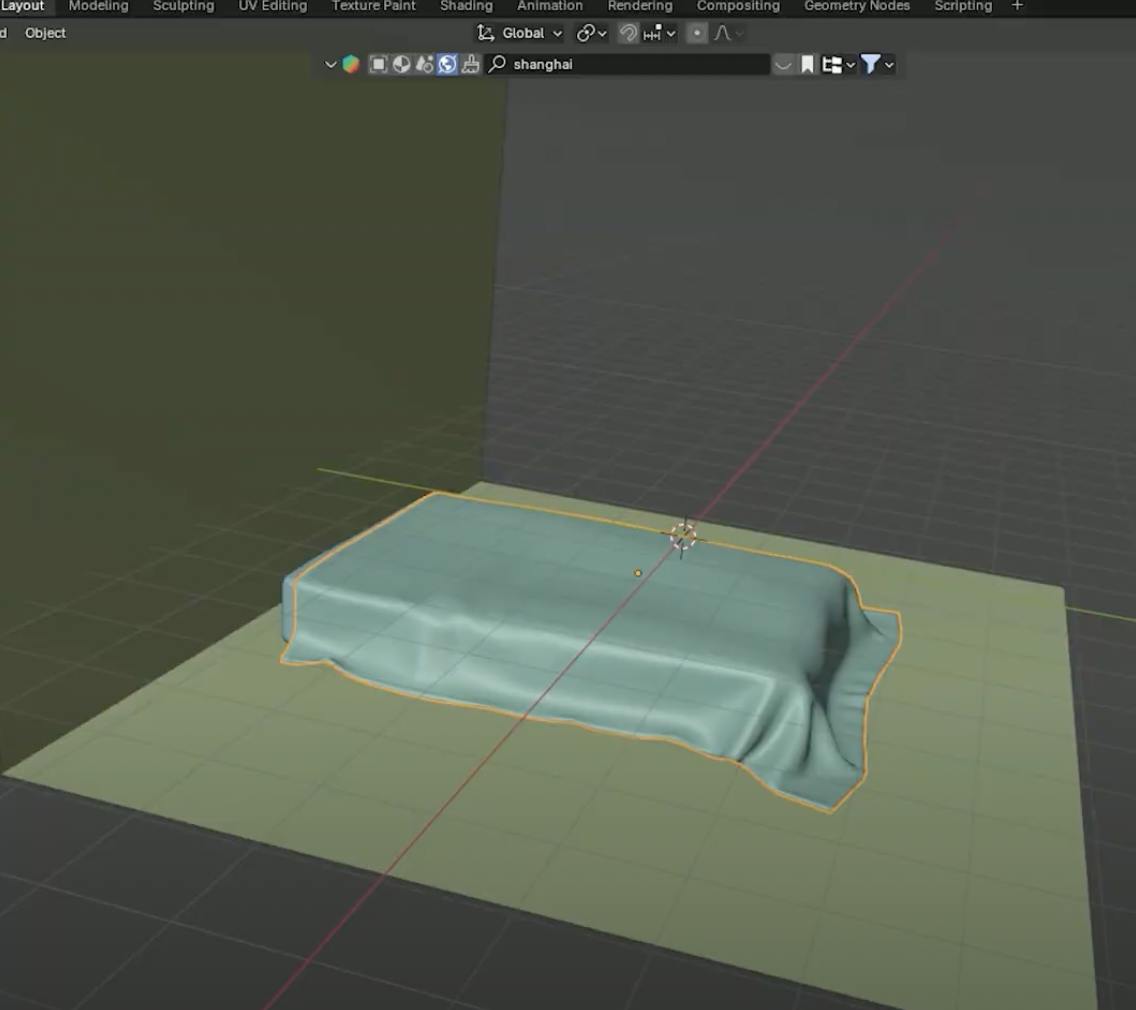Open proportional editing falloff curve

pyautogui.click(x=727, y=33)
